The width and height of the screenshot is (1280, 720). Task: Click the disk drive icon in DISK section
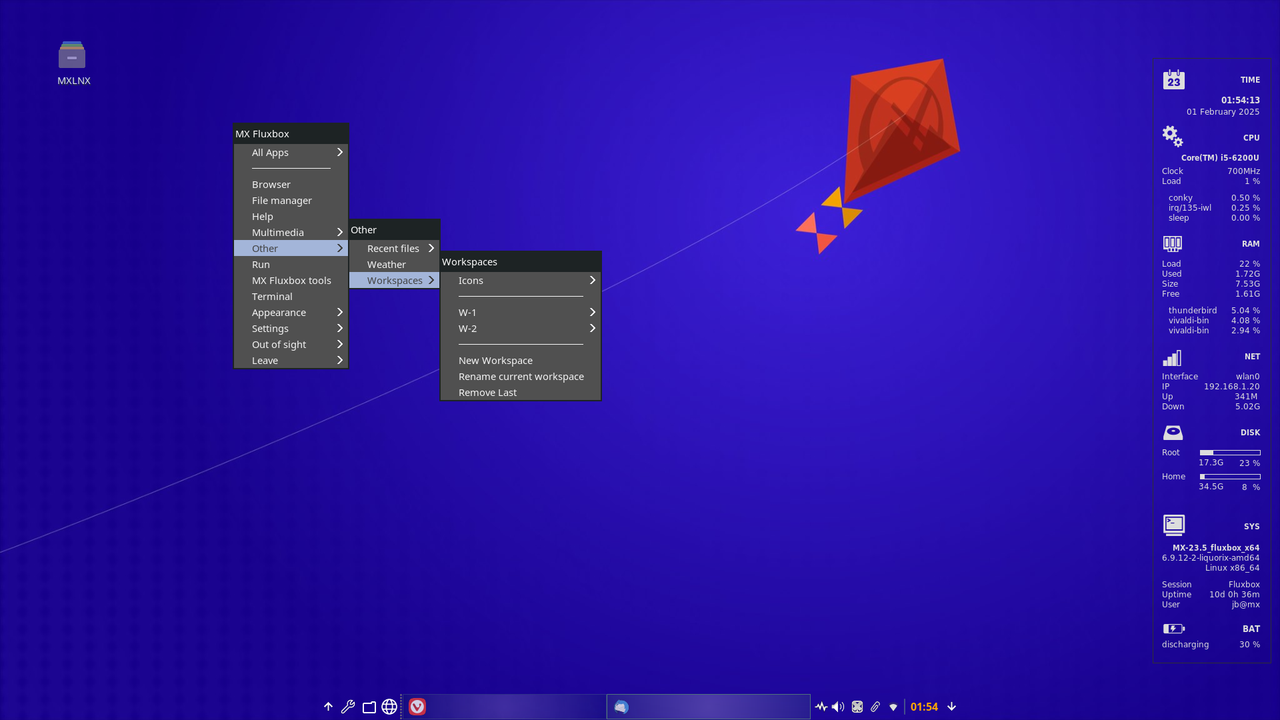1173,433
